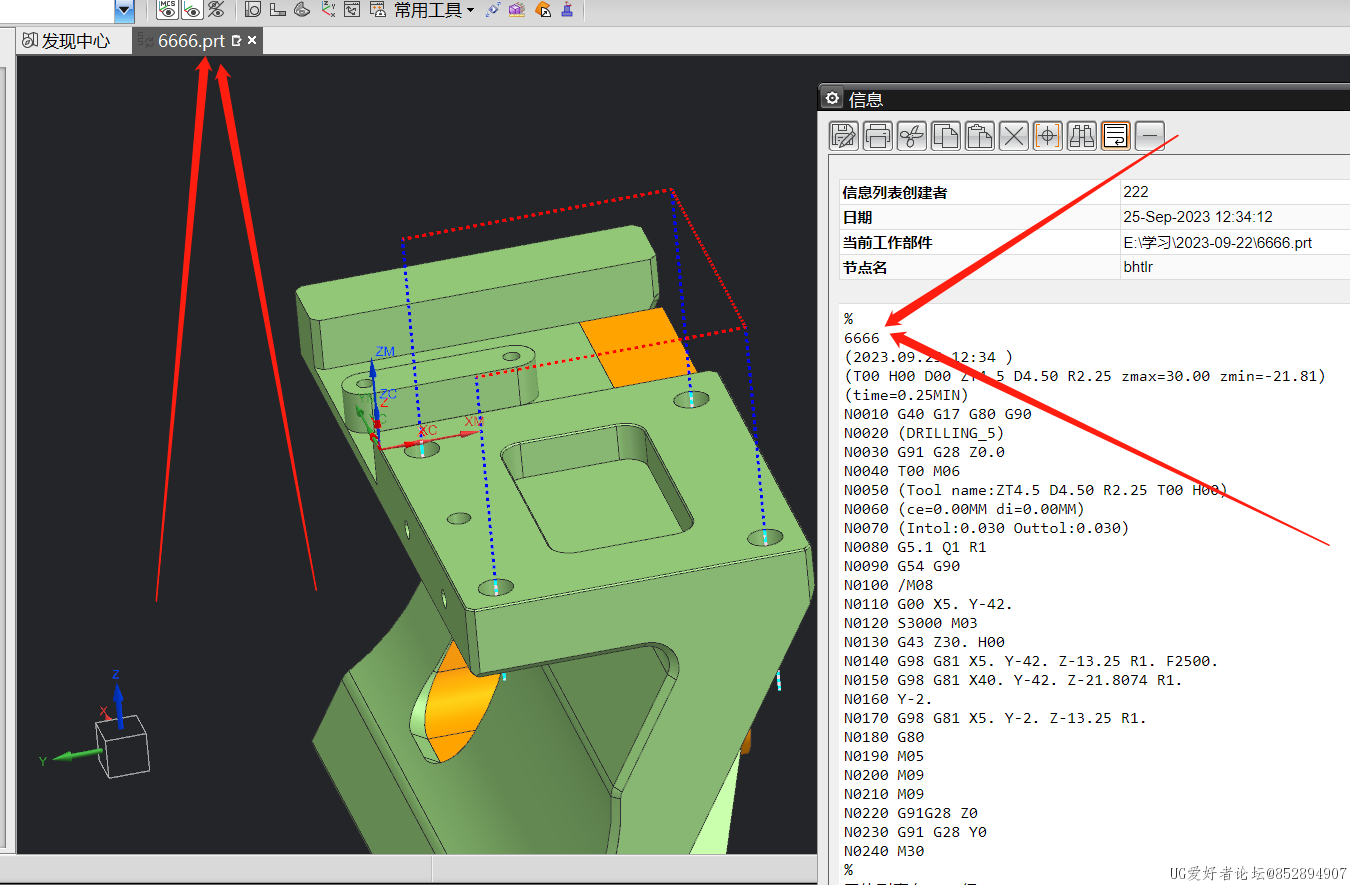Screen dimensions: 1350x885
Task: Open Find with the binoculars icon
Action: coord(1082,135)
